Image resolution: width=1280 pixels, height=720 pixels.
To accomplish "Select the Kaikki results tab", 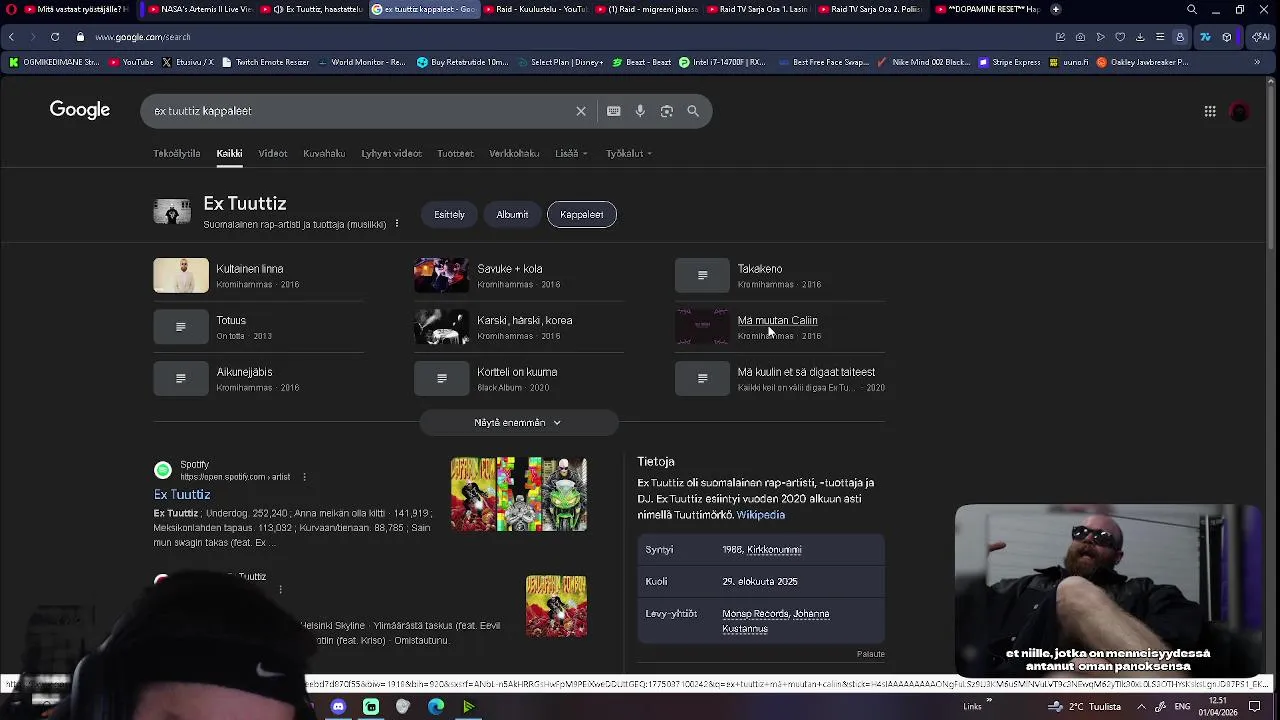I will [229, 153].
